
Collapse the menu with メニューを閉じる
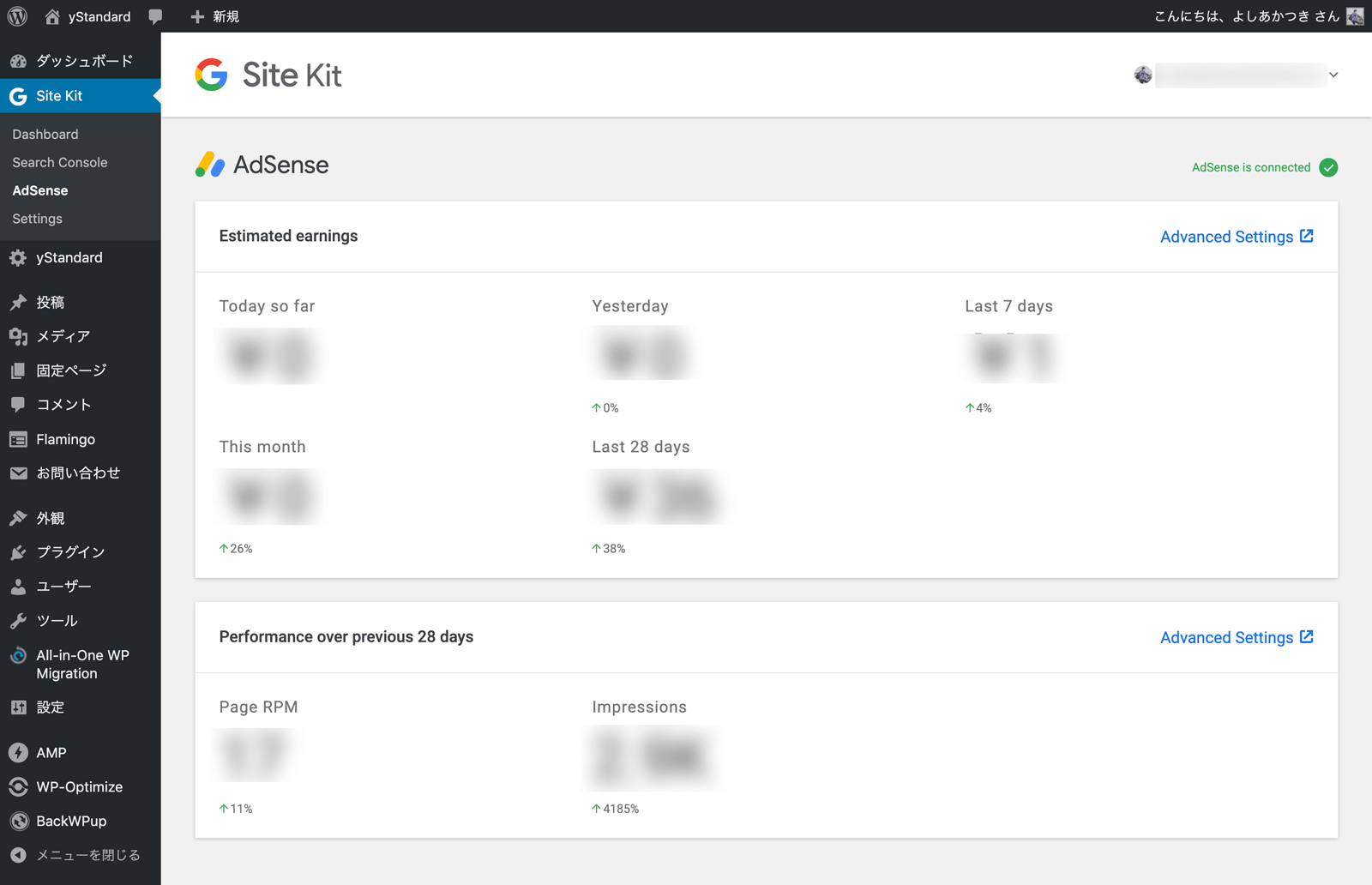pyautogui.click(x=80, y=856)
